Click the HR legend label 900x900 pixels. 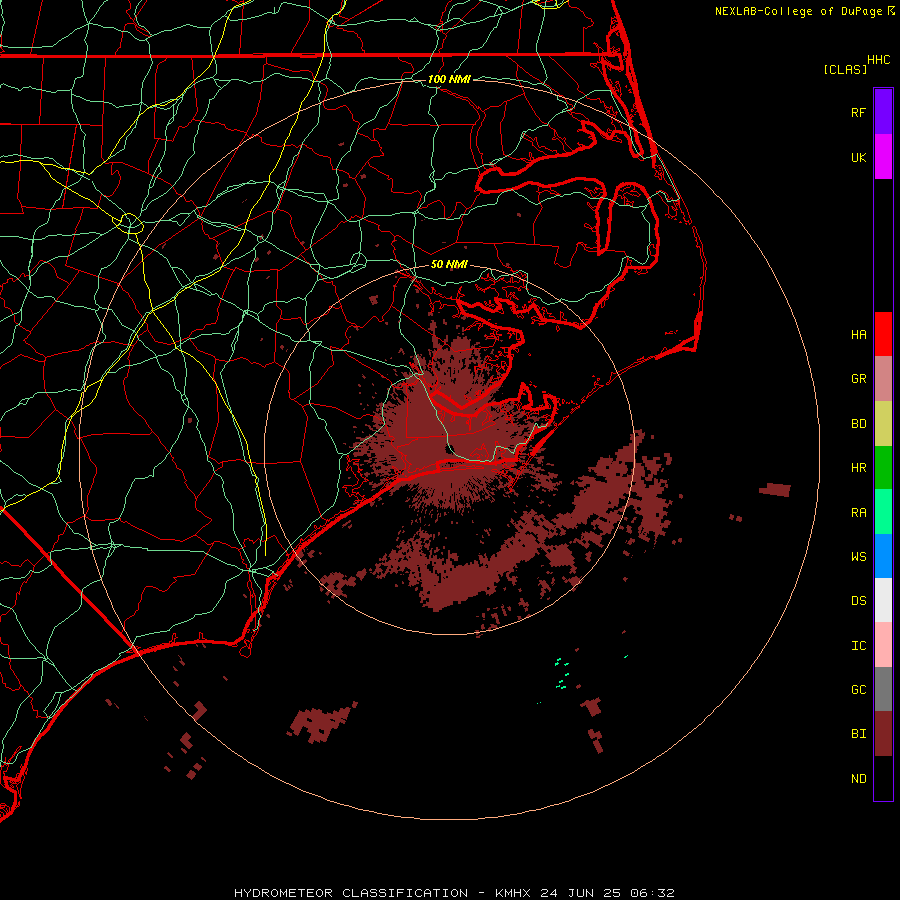[x=858, y=468]
